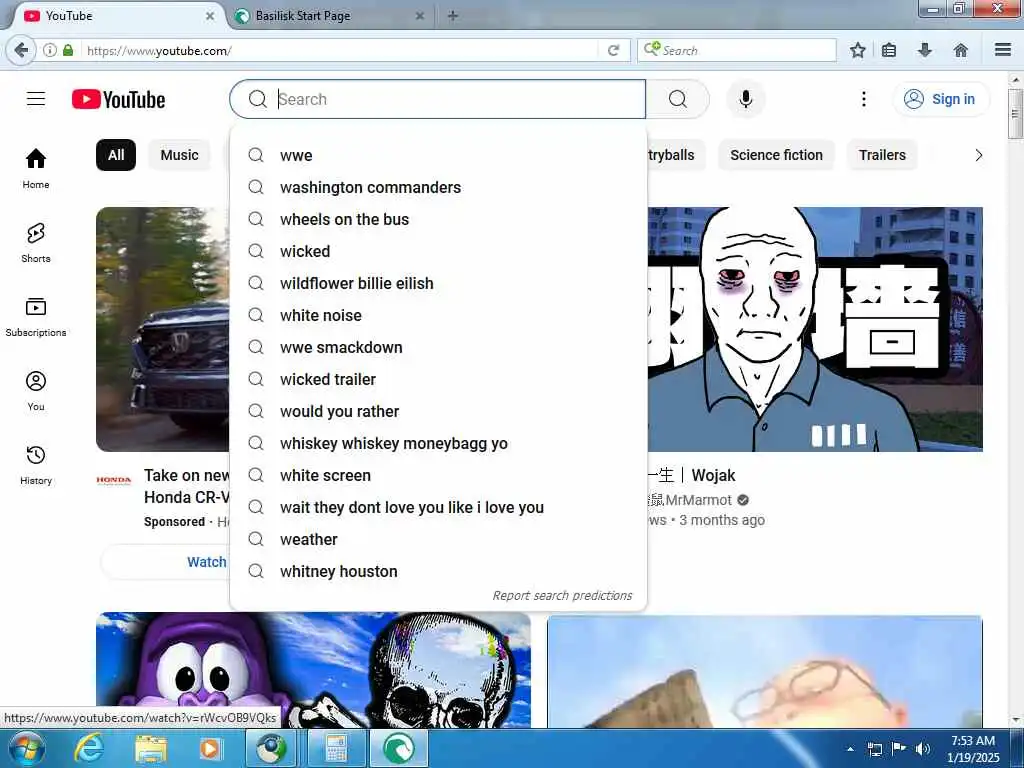Choose the 'white screen' suggestion
Screen dimensions: 1024x768
438,475
